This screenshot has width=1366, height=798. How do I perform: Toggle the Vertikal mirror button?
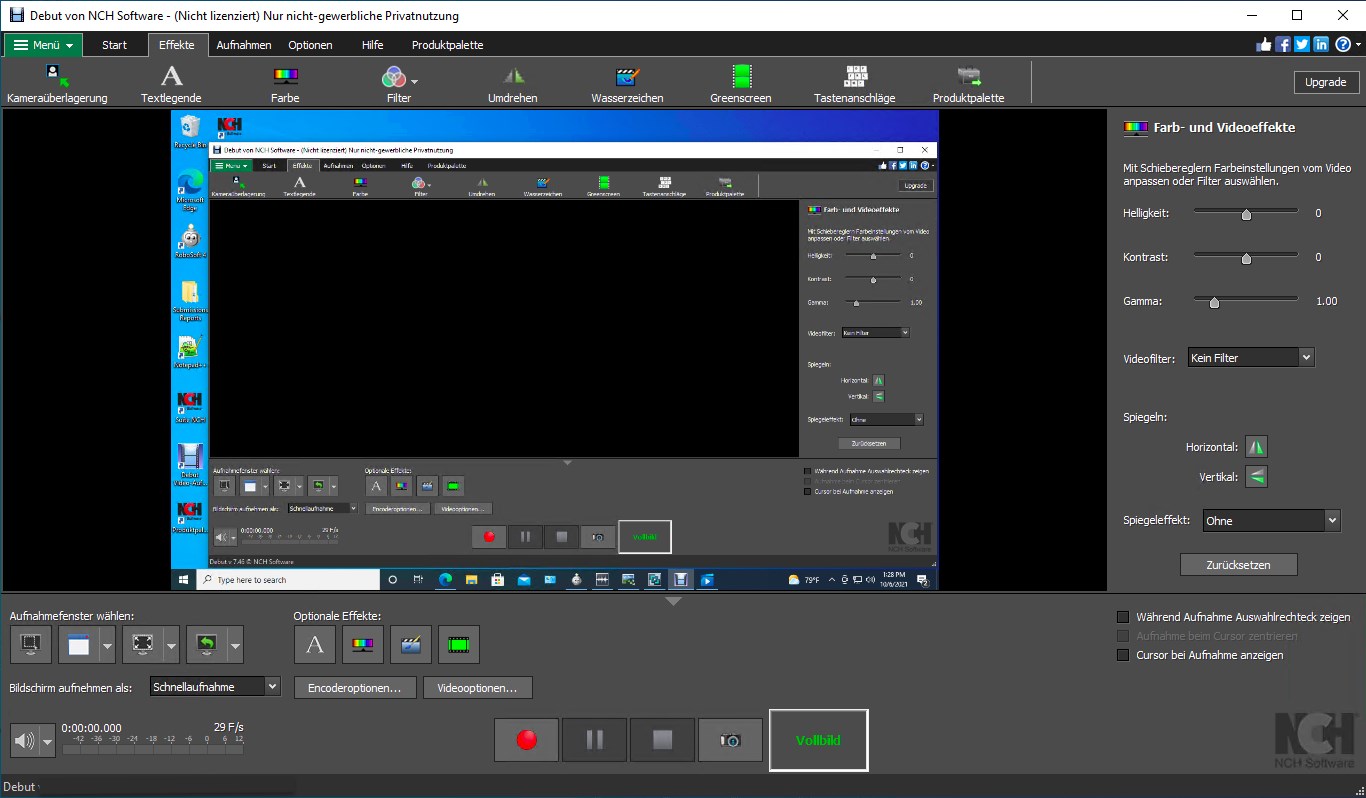1257,477
